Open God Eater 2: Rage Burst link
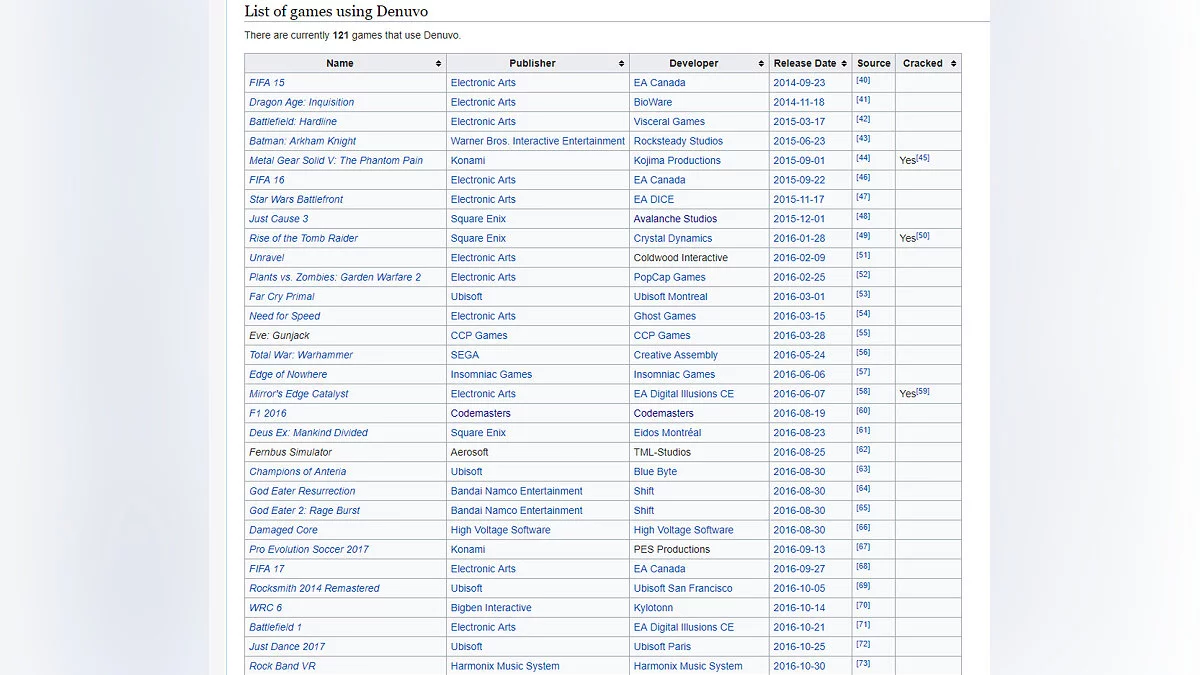 (304, 511)
